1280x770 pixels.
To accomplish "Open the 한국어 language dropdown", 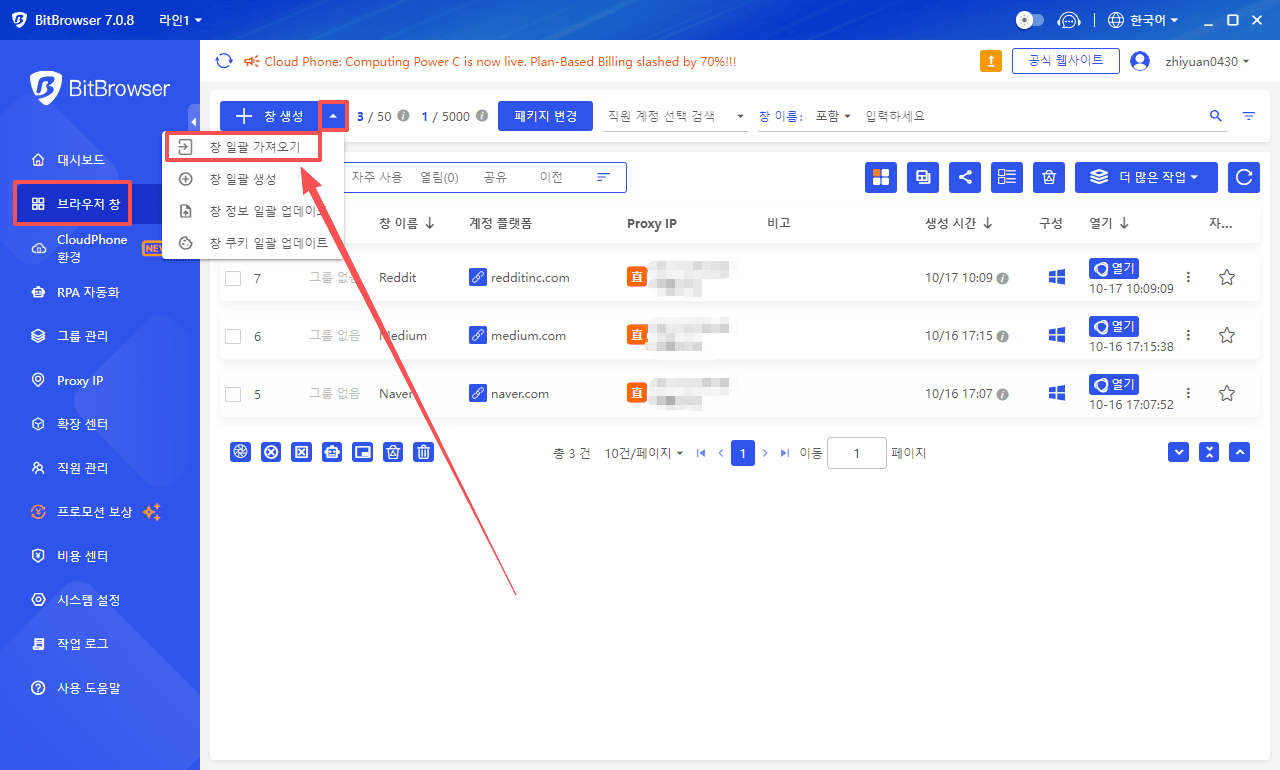I will point(1143,20).
